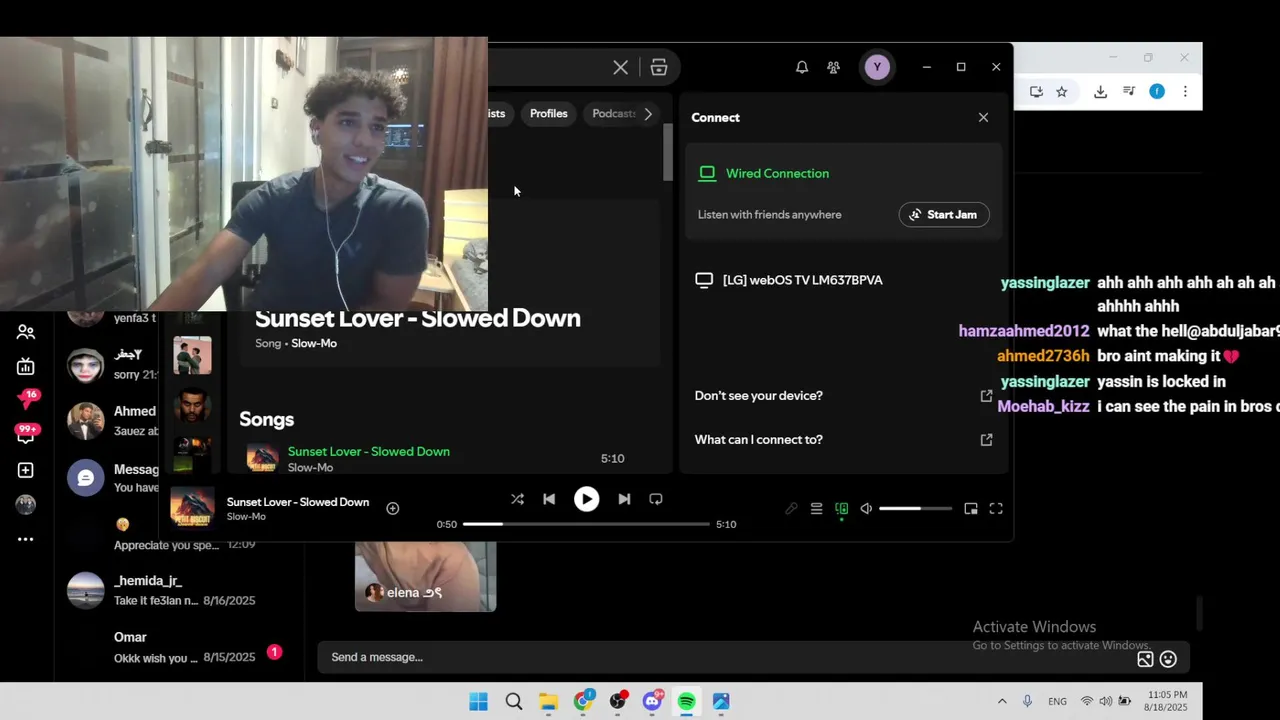Mute Spotify using speaker icon
The width and height of the screenshot is (1280, 720).
click(866, 509)
